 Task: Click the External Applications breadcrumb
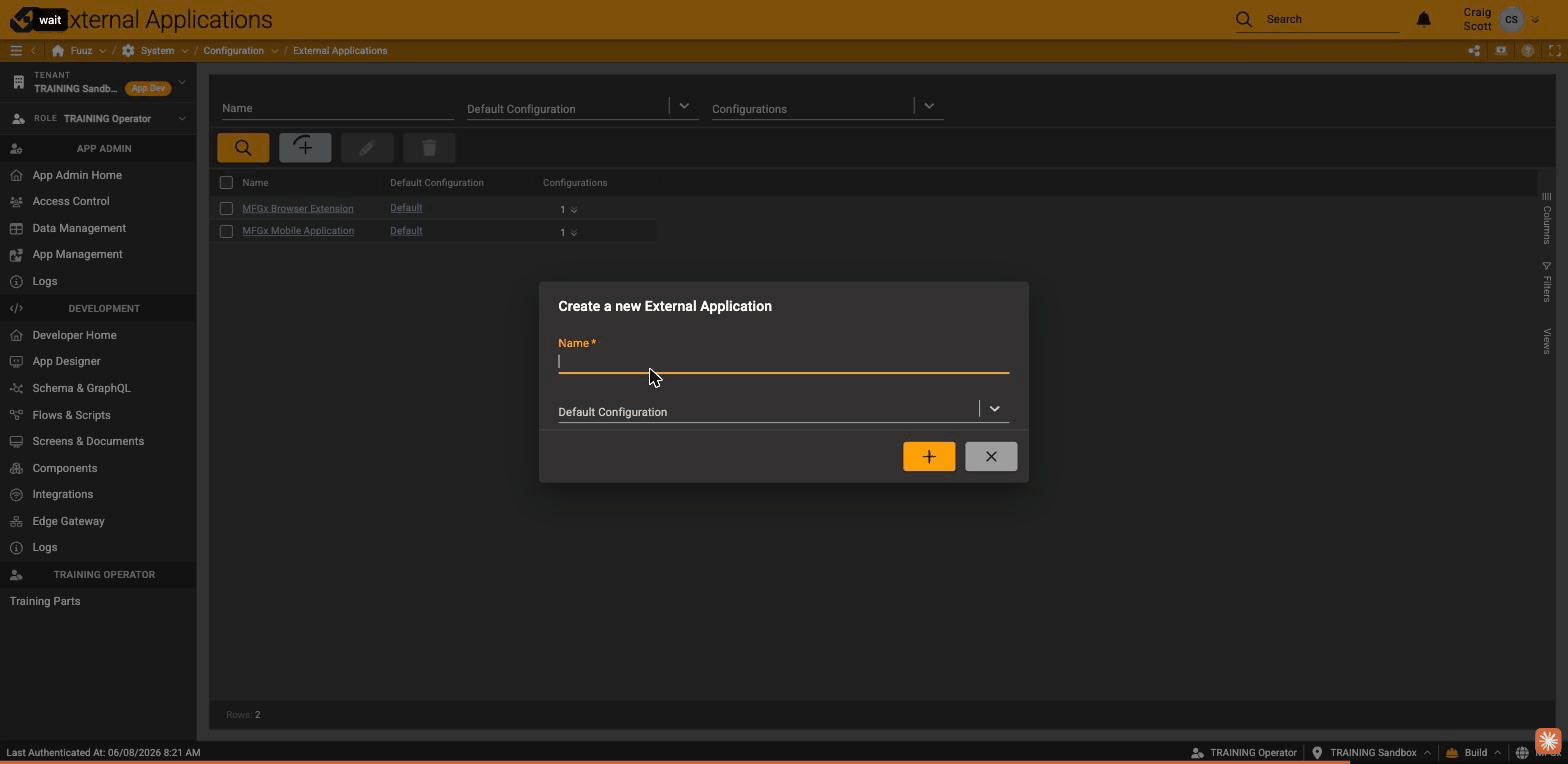(340, 50)
